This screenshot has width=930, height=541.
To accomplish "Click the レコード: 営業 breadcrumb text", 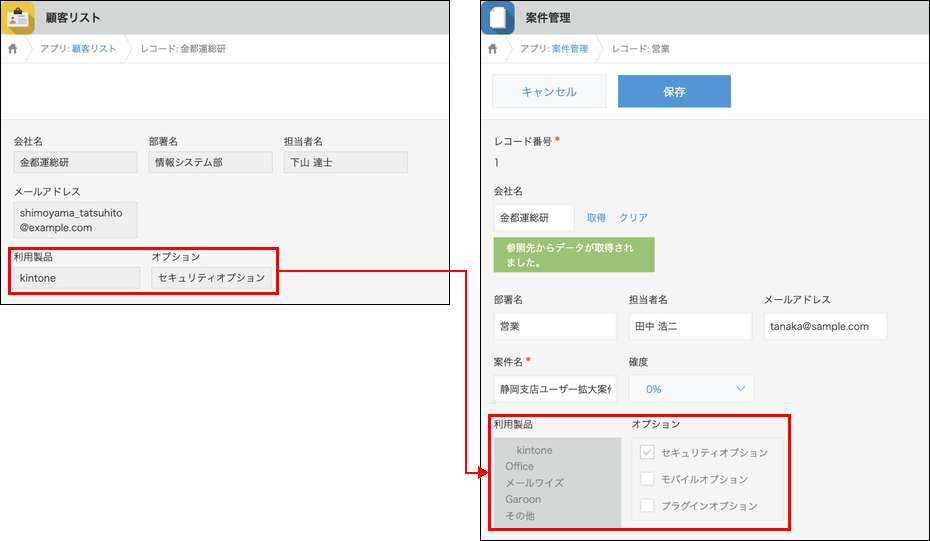I will point(641,49).
